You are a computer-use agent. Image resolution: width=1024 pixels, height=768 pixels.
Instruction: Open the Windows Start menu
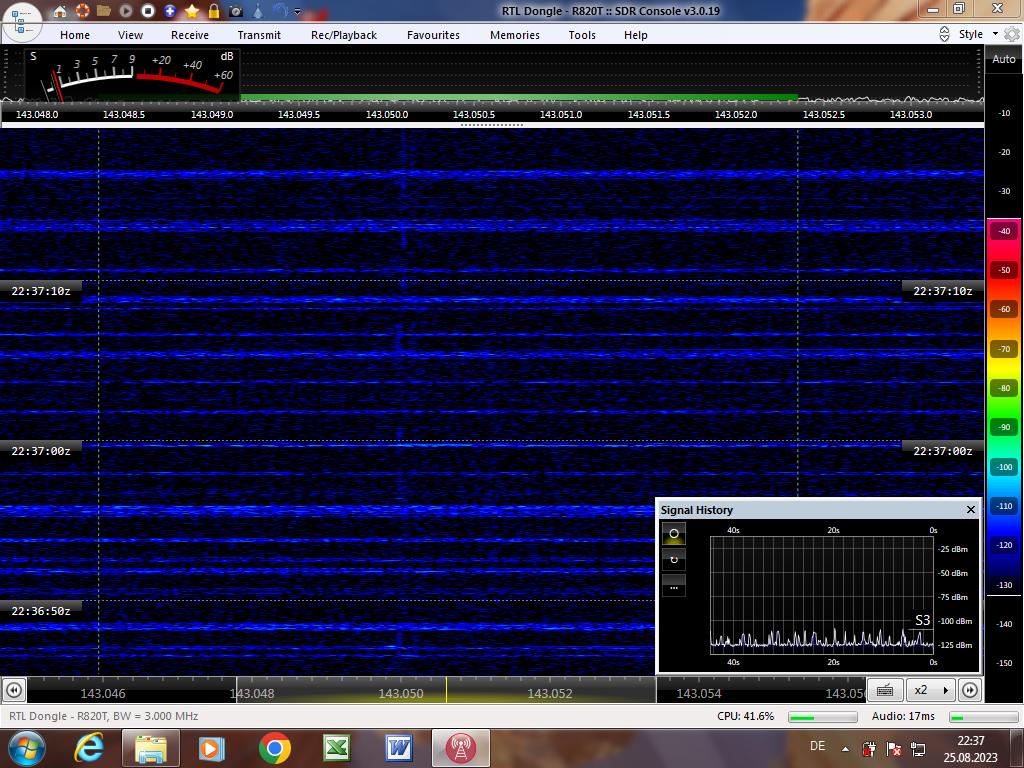tap(27, 748)
